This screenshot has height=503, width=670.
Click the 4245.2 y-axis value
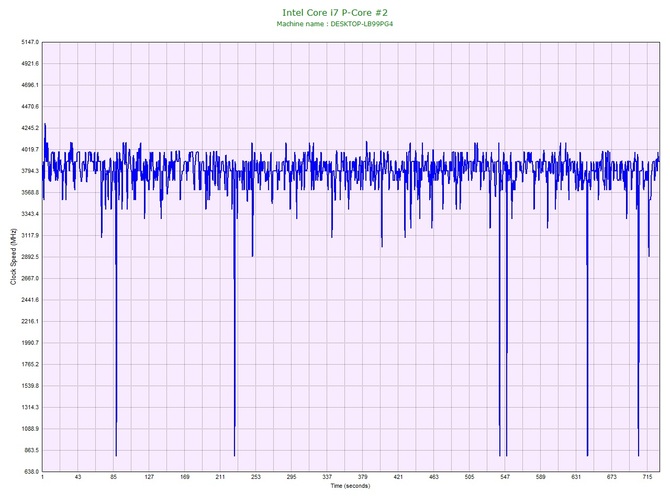30,128
